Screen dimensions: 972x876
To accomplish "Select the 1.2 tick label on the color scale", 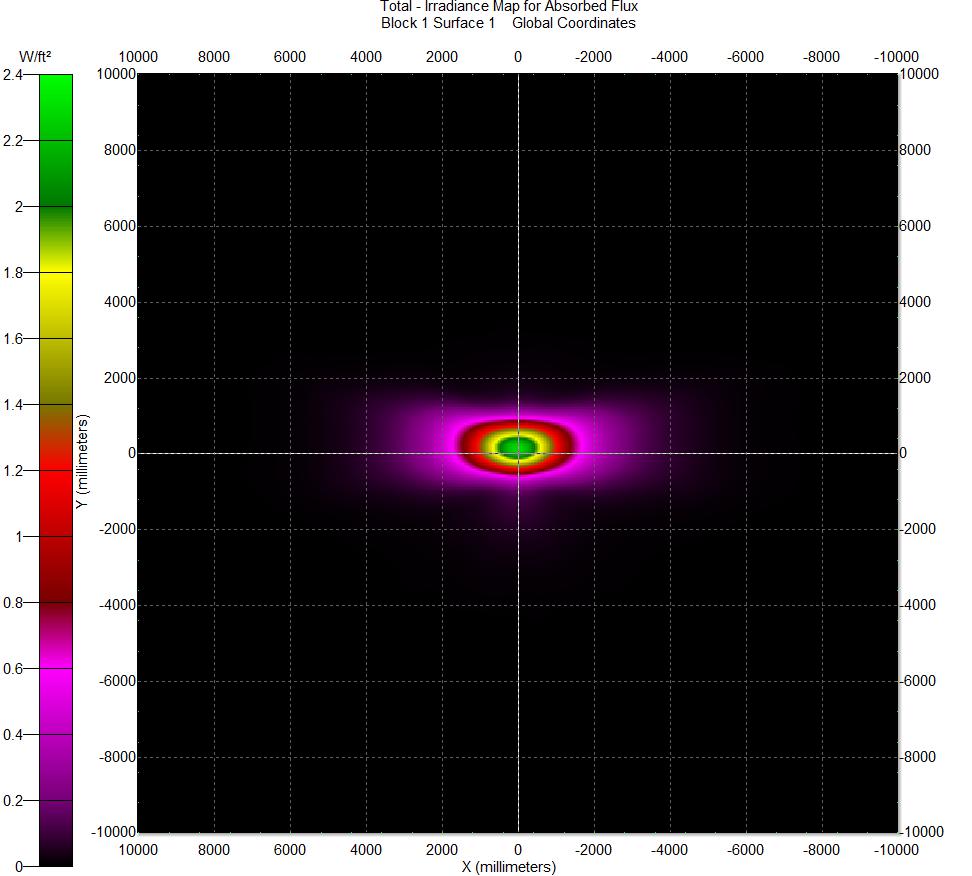I will [x=13, y=471].
